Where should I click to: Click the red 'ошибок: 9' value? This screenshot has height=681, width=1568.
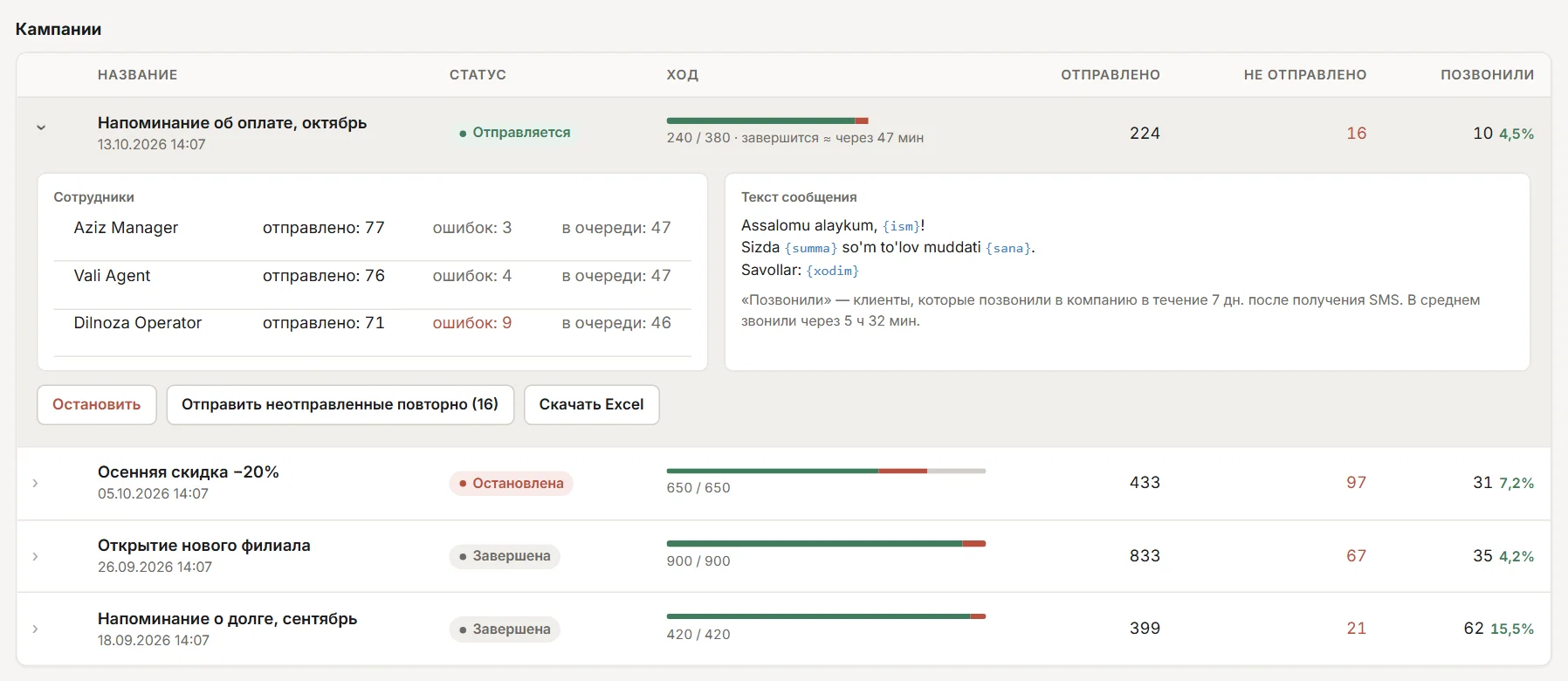(x=472, y=323)
